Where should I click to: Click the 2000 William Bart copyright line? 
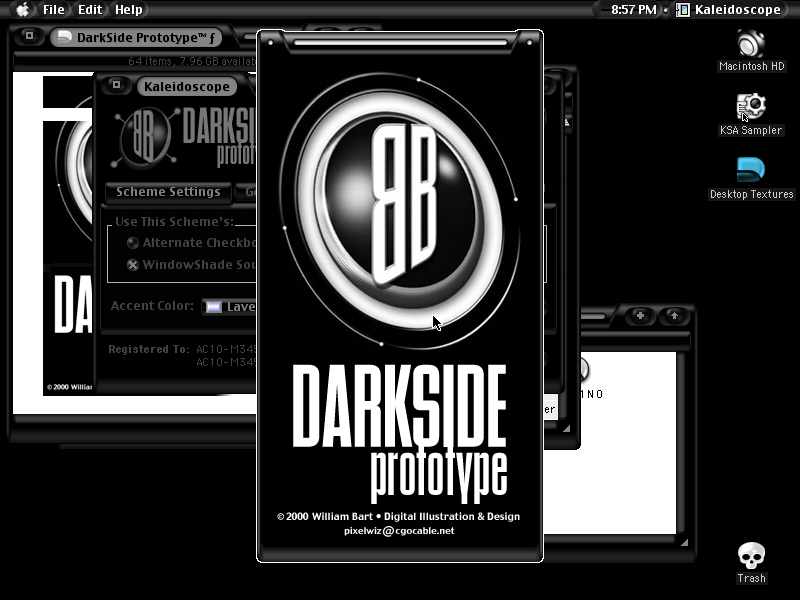[398, 516]
